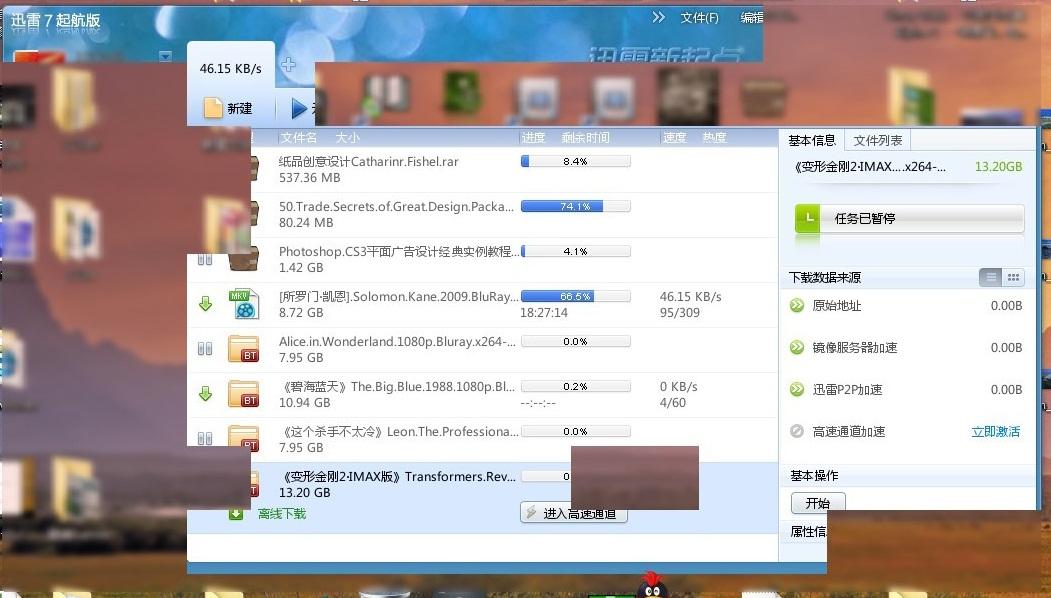Click the plus icon beside the speed tab
The height and width of the screenshot is (598, 1051).
288,64
